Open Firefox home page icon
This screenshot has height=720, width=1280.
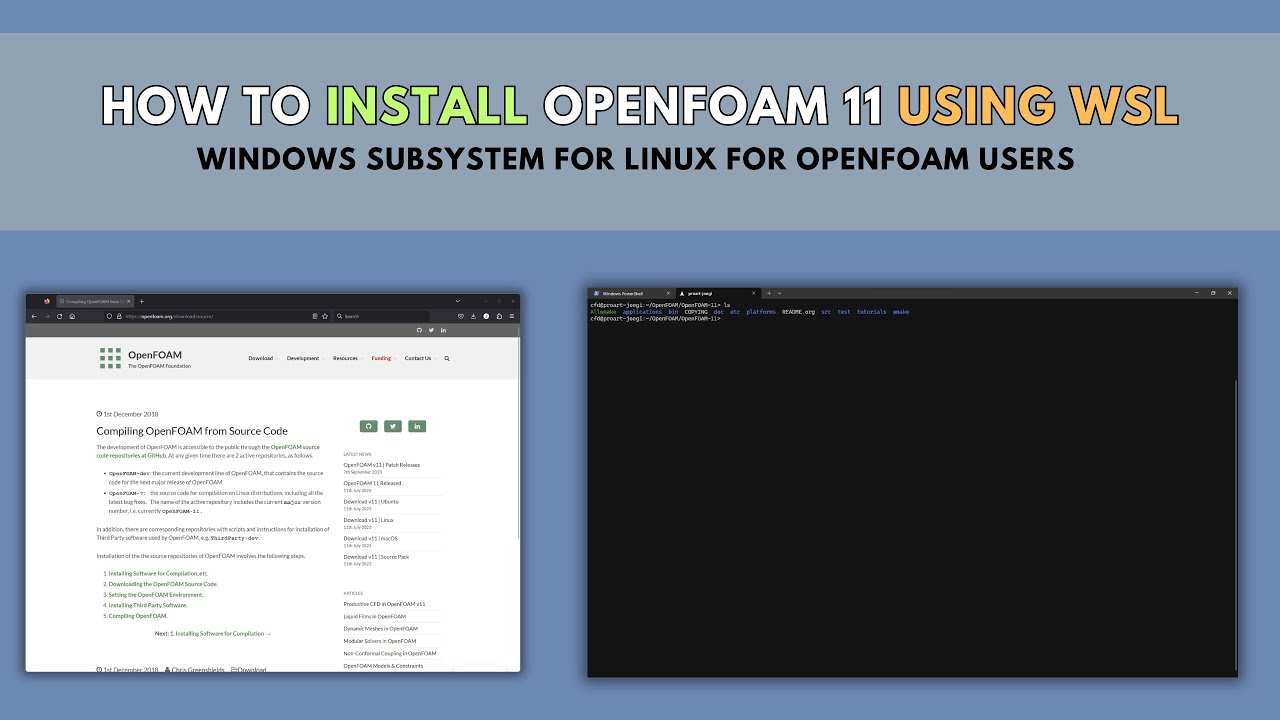click(x=72, y=316)
